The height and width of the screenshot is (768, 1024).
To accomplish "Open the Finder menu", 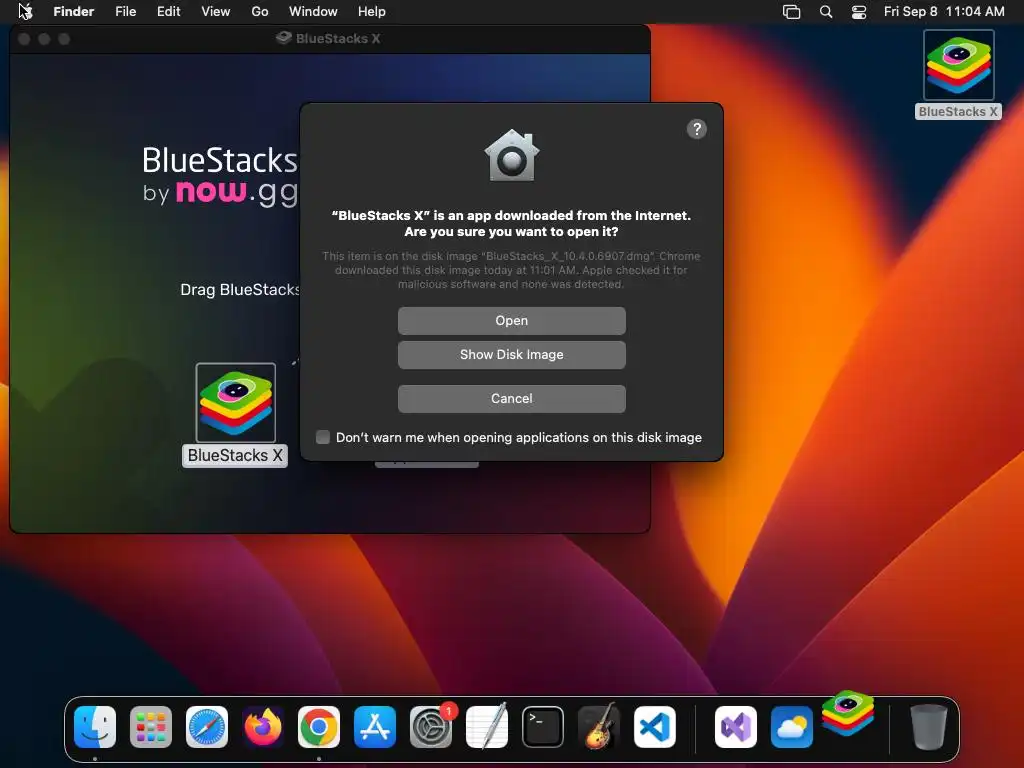I will pos(74,12).
